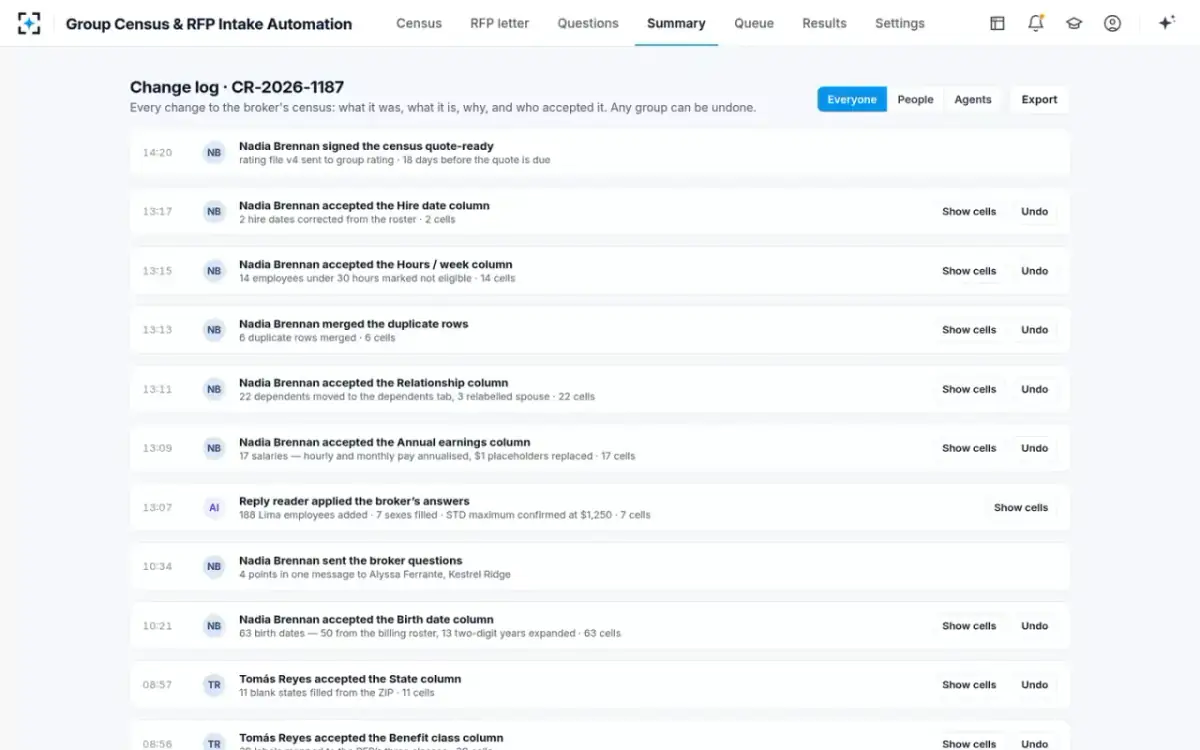Screen dimensions: 1200x750
Task: Click 'Nadia Brennan signed the census quote-ready'
Action: [366, 146]
